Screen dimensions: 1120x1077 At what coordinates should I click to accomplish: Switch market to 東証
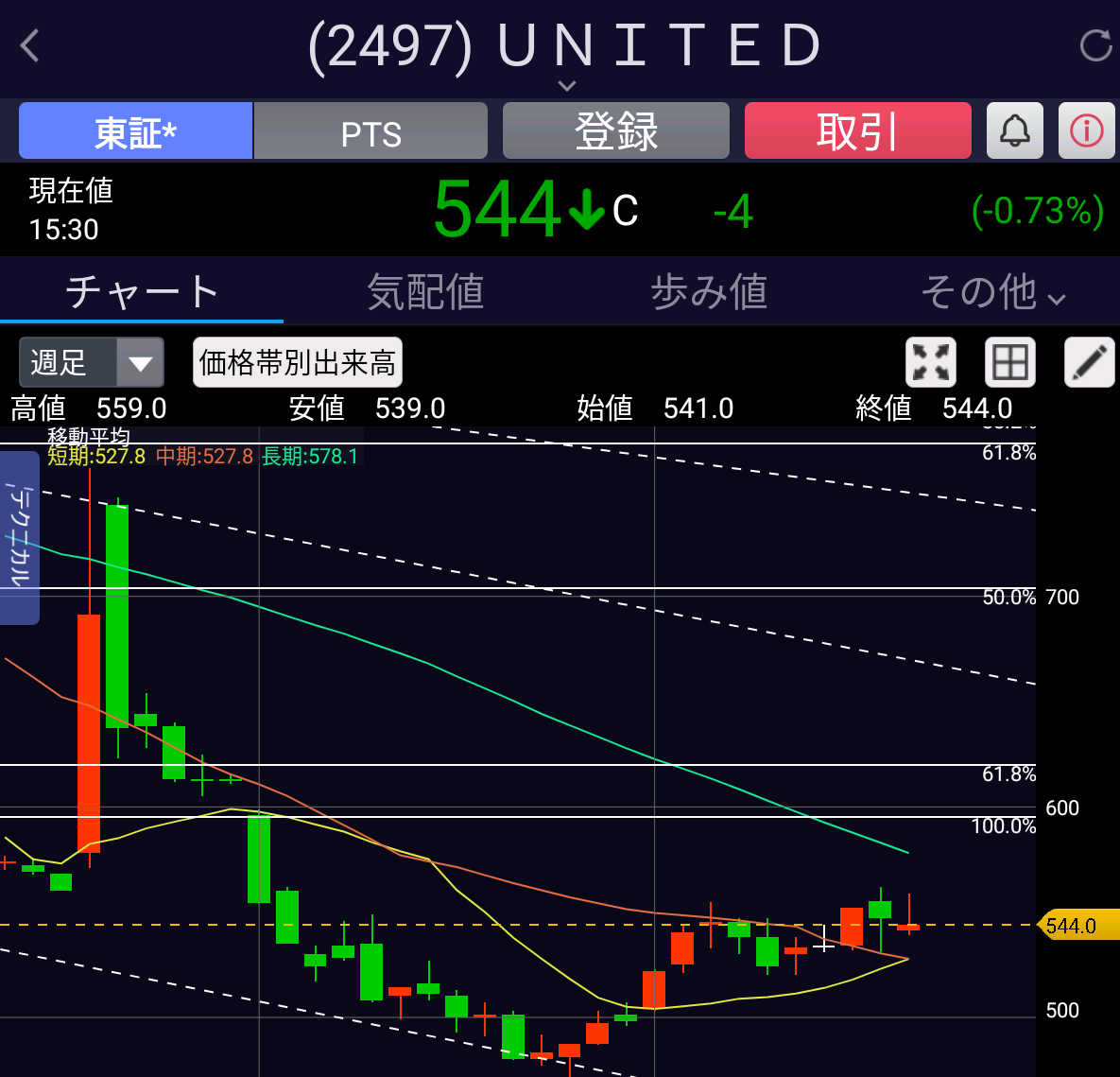click(135, 131)
